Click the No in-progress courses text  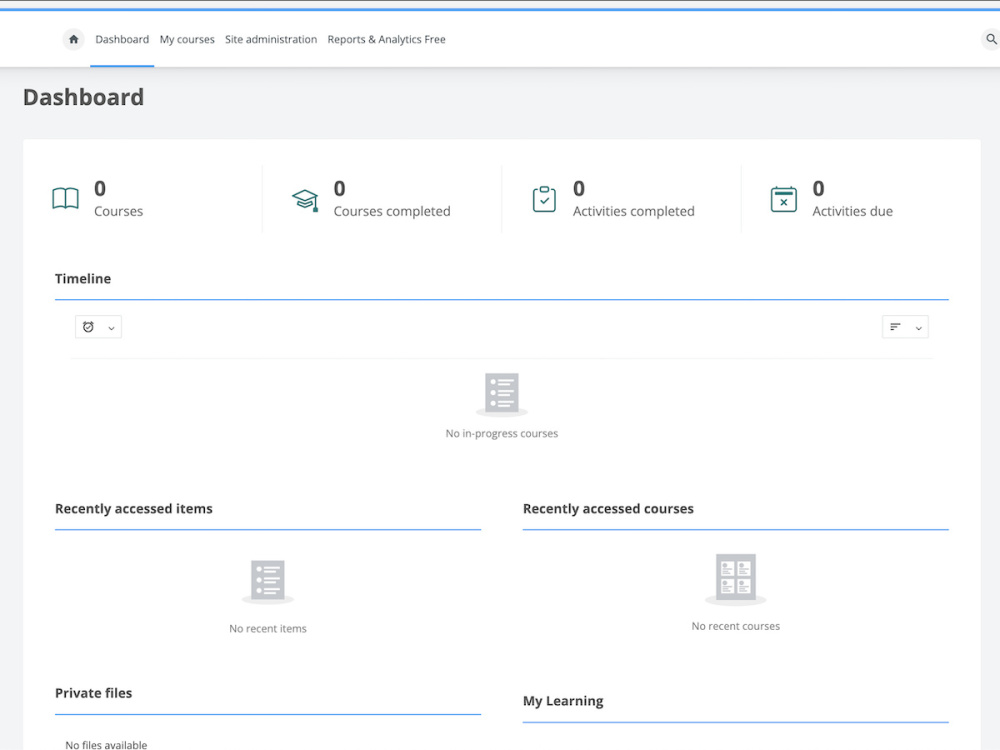[502, 434]
